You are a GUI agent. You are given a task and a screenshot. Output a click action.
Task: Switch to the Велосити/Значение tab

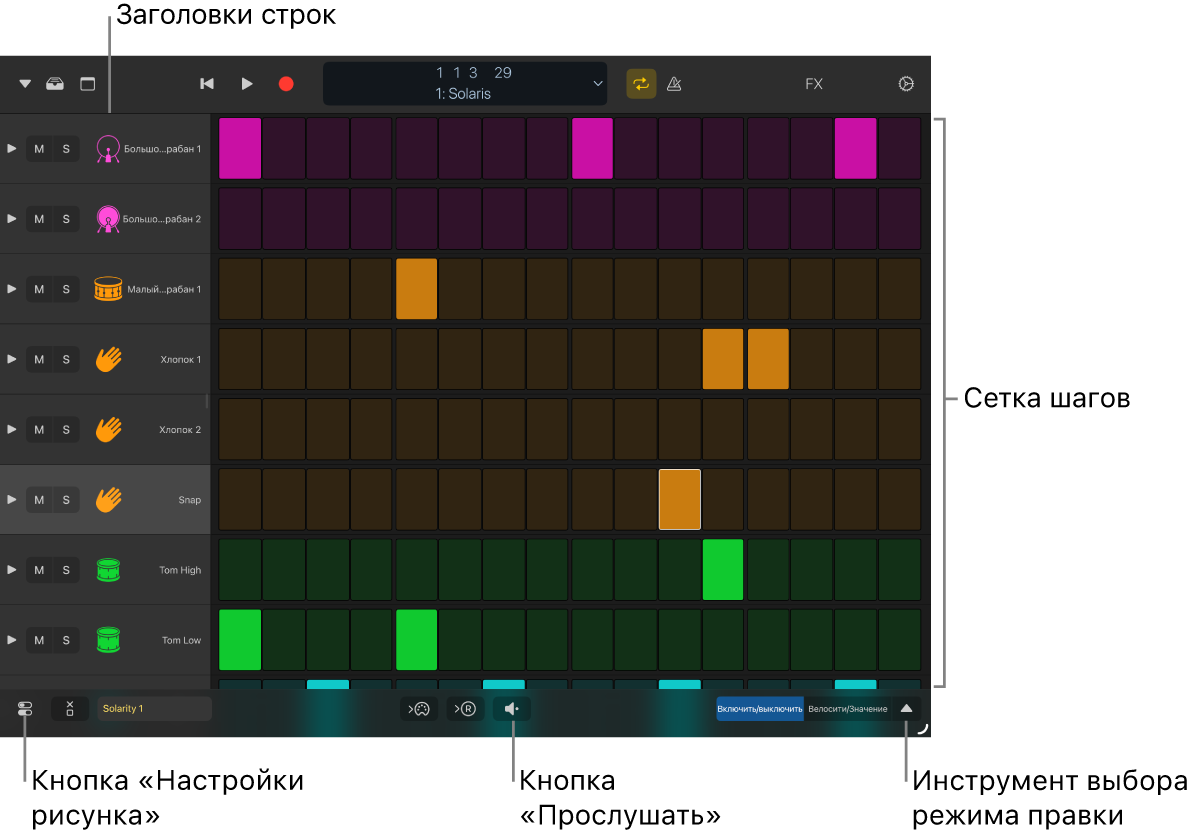[x=847, y=709]
